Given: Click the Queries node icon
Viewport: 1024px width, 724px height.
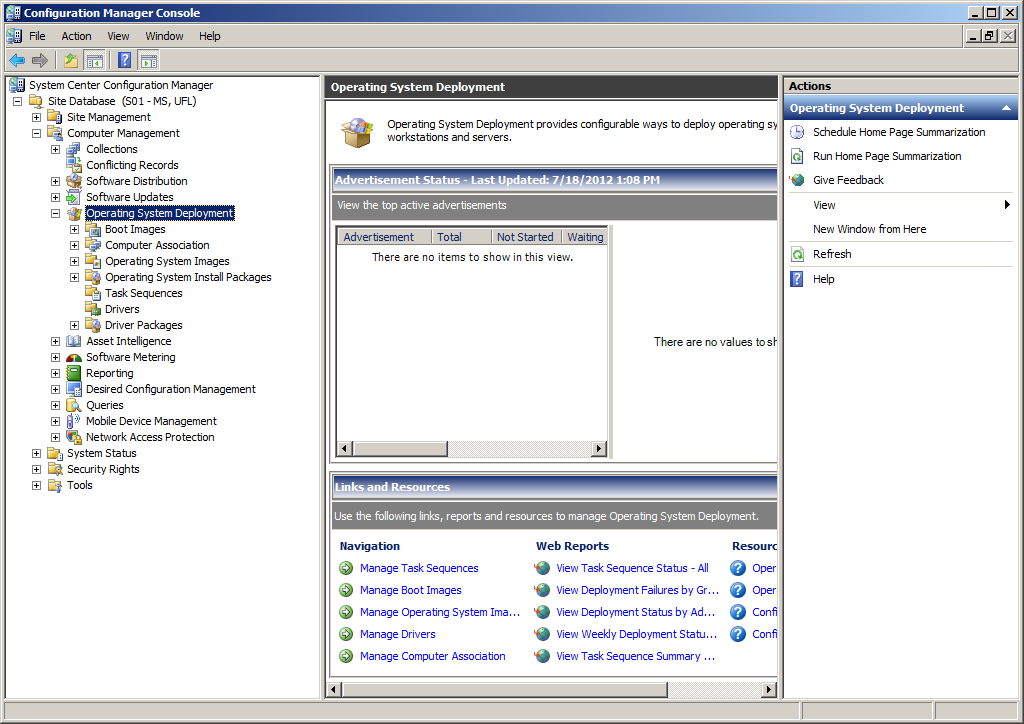Looking at the screenshot, I should pos(74,405).
